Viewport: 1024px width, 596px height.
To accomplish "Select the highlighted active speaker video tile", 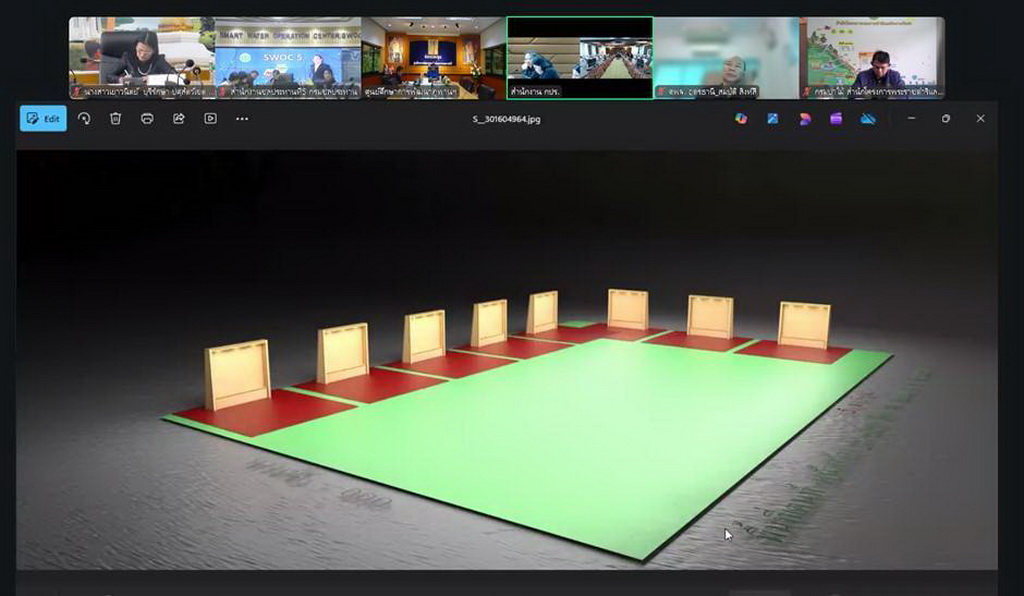I will tap(580, 57).
